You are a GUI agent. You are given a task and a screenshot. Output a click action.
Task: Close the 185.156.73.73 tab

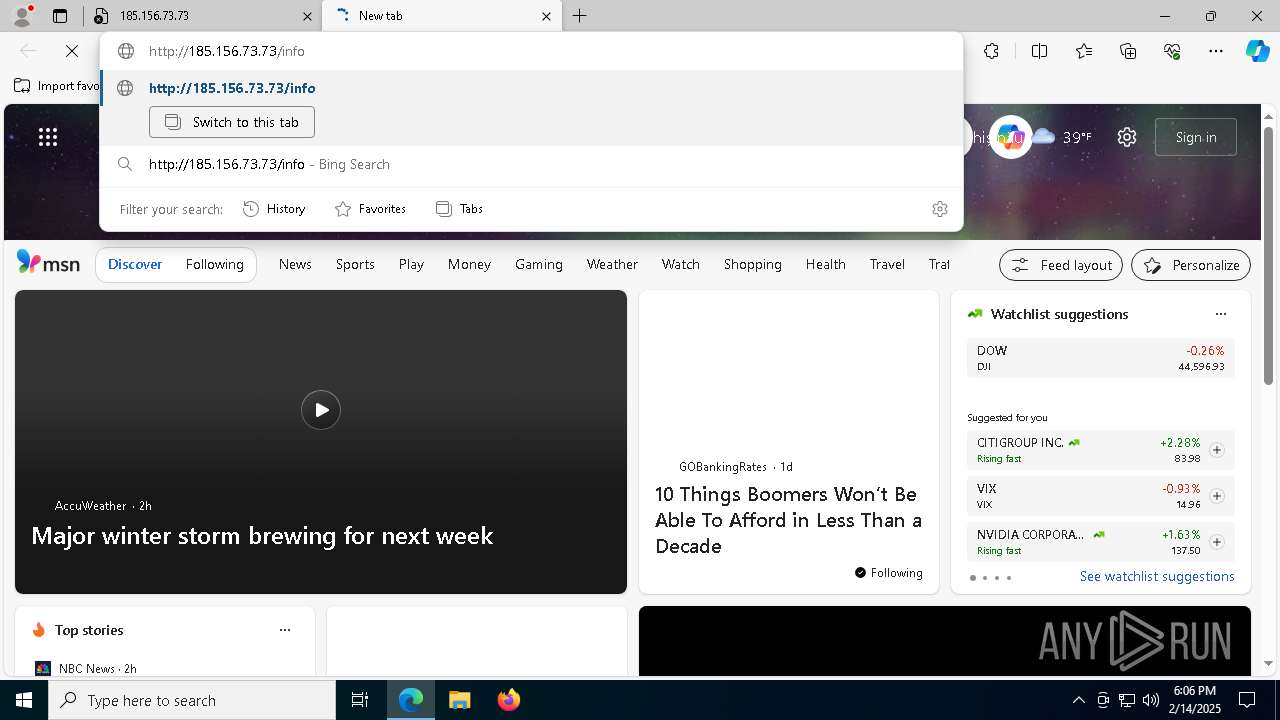[307, 16]
